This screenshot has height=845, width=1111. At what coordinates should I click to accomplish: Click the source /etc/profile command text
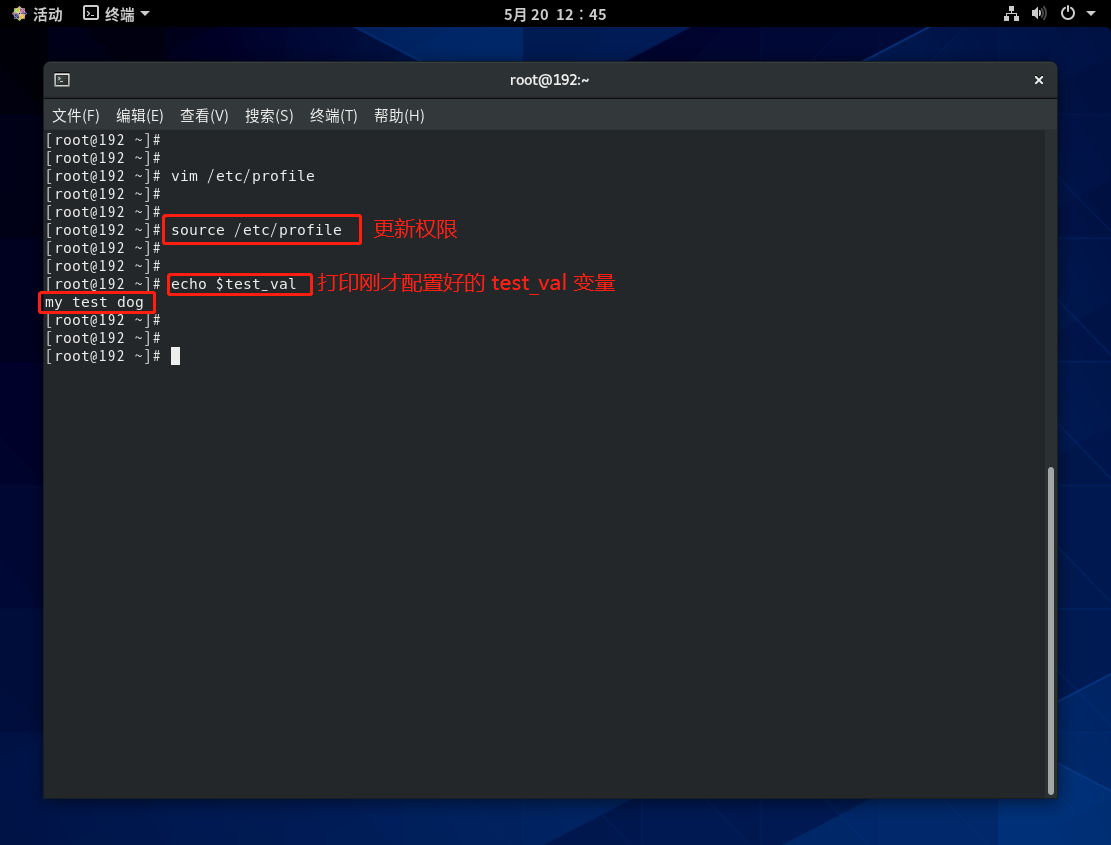pyautogui.click(x=256, y=230)
